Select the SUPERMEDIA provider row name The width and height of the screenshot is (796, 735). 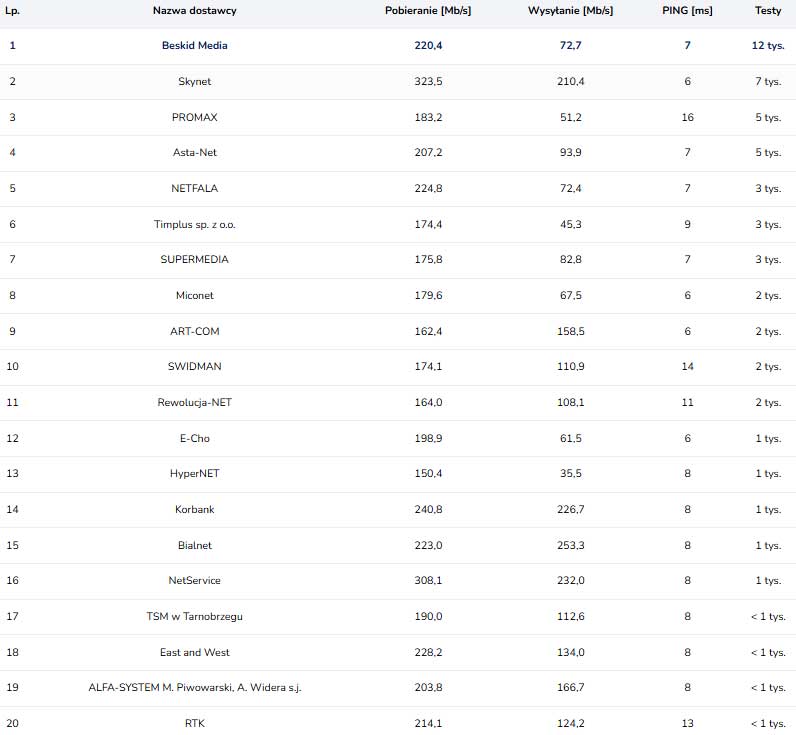[x=194, y=259]
